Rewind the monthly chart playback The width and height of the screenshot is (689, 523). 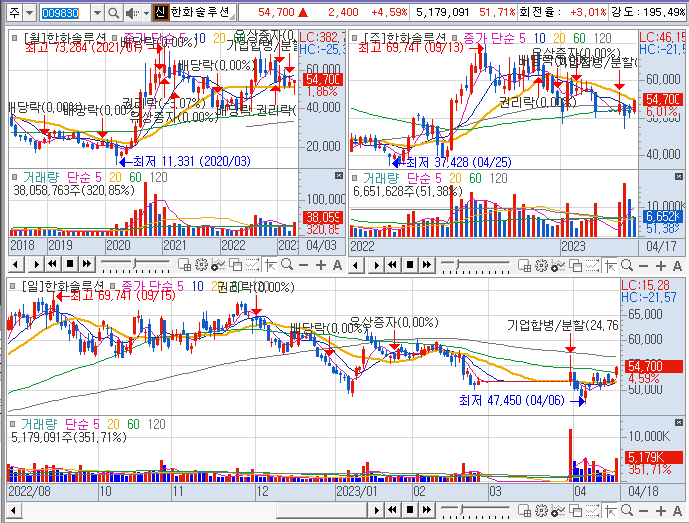[x=52, y=265]
